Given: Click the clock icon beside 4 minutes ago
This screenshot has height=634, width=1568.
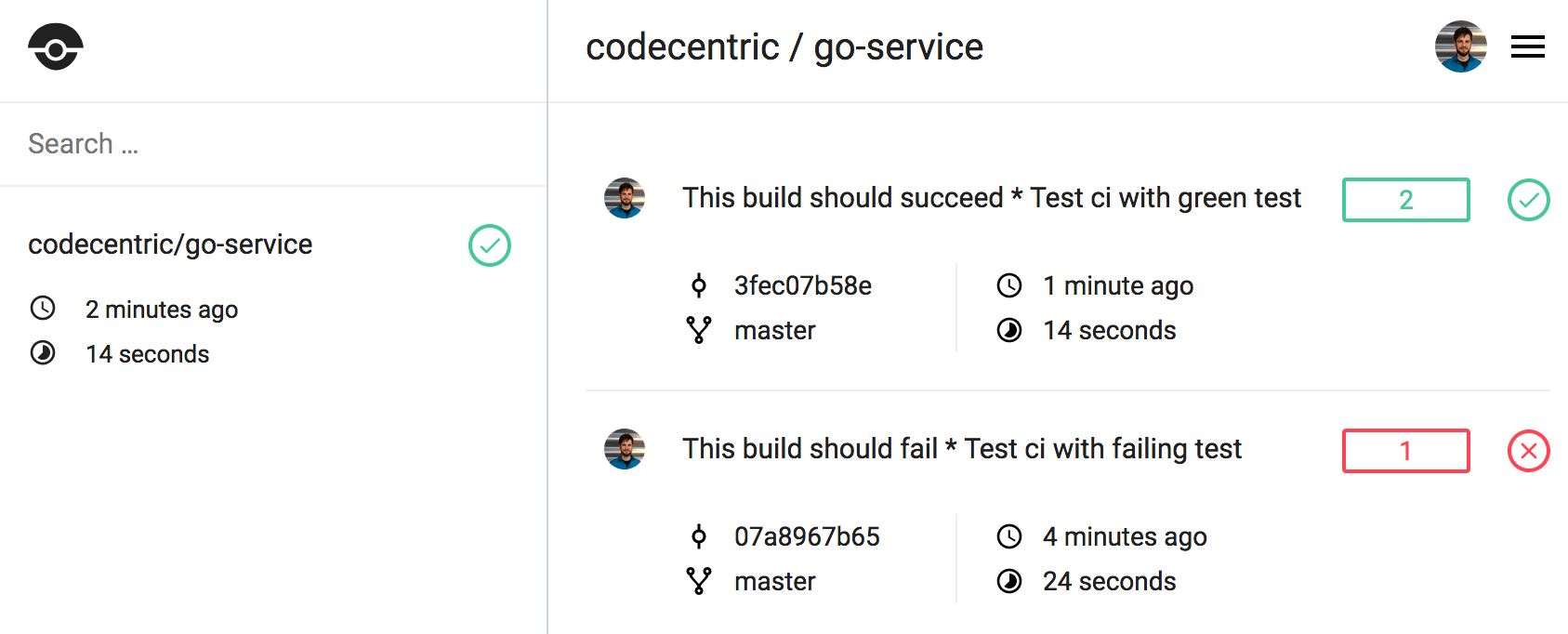Looking at the screenshot, I should pyautogui.click(x=1009, y=536).
